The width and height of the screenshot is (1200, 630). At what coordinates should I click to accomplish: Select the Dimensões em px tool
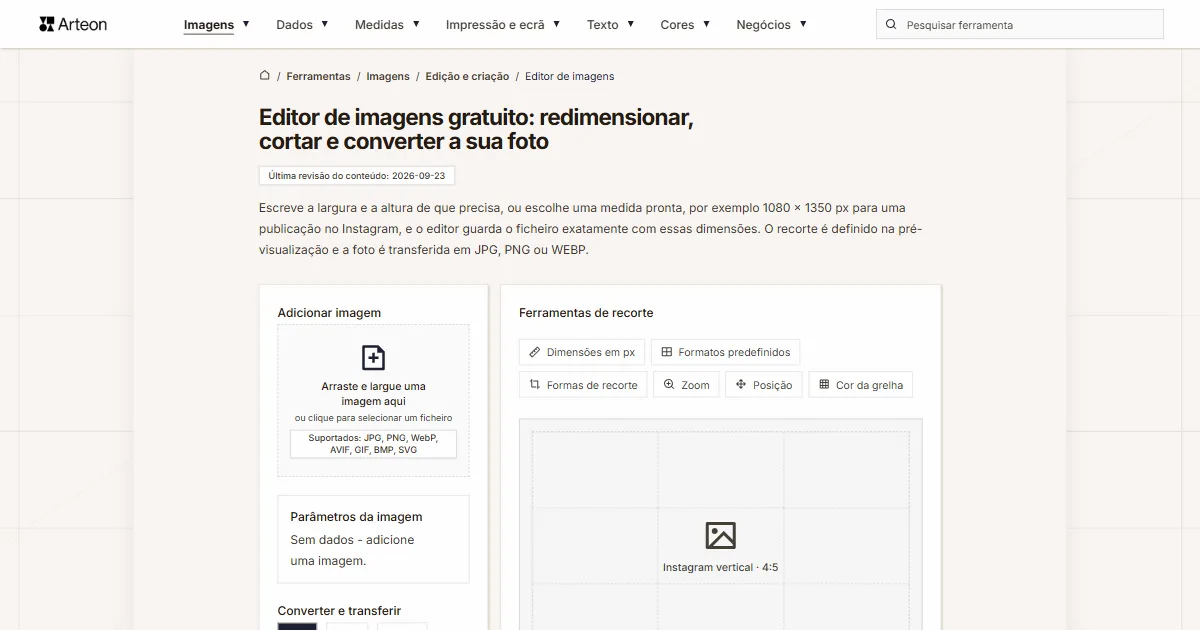(x=582, y=352)
